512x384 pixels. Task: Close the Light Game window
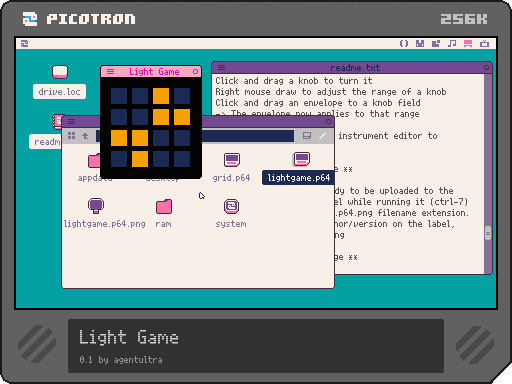point(195,72)
